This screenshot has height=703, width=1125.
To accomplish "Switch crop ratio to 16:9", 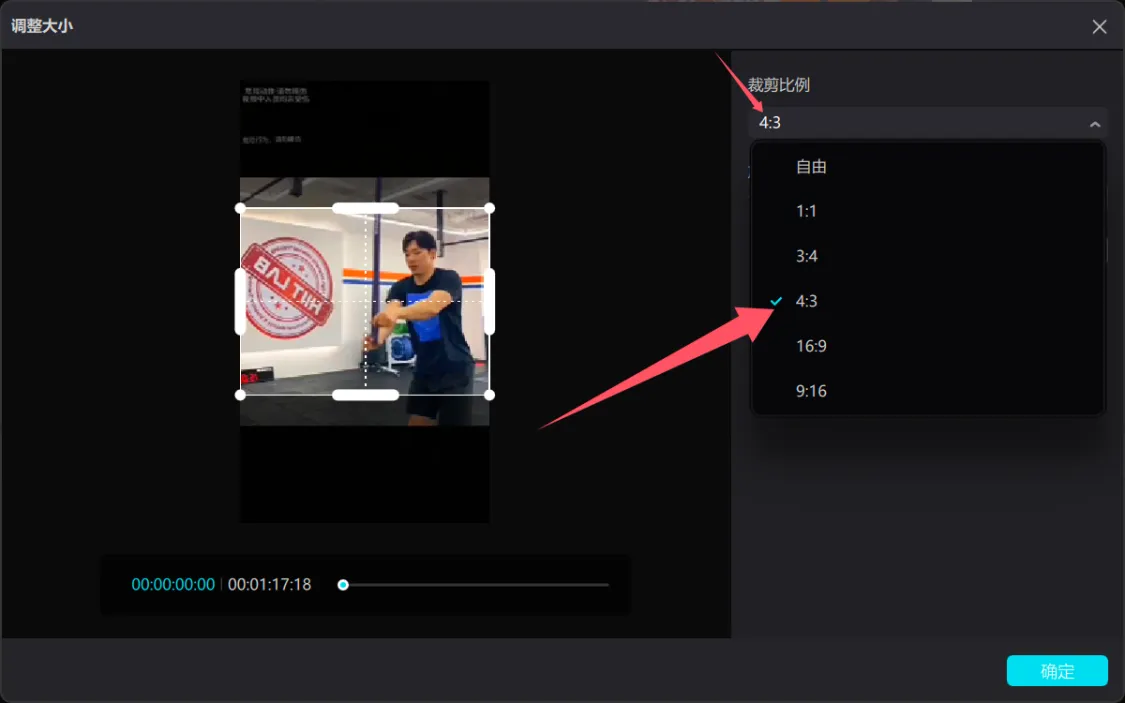I will [x=811, y=346].
